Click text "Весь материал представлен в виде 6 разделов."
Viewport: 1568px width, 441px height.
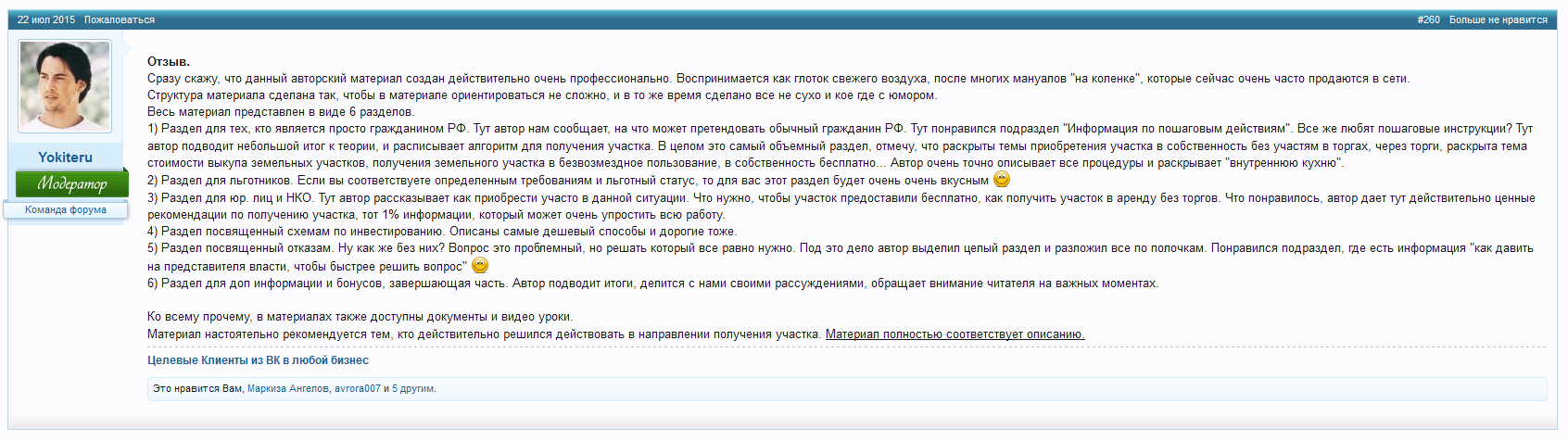coord(281,112)
